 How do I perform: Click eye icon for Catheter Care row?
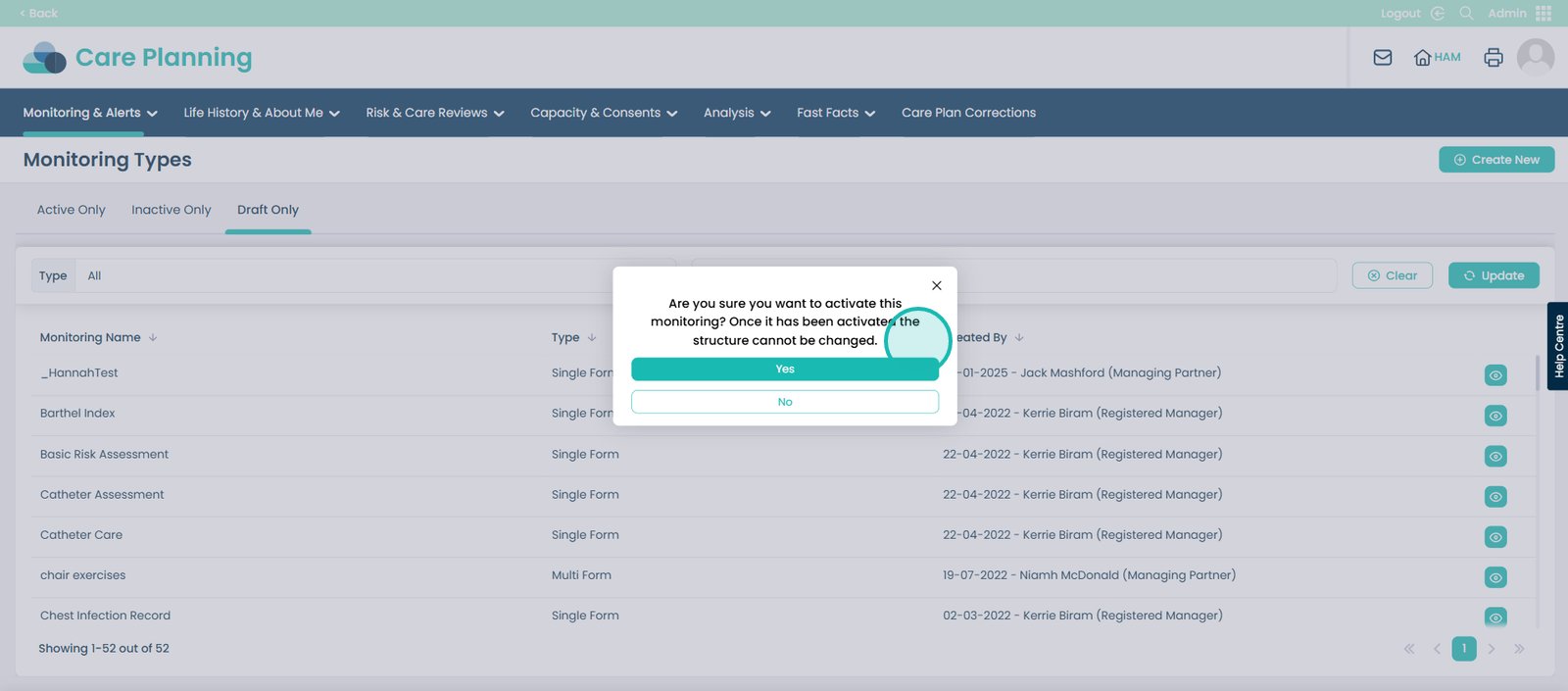pyautogui.click(x=1494, y=537)
